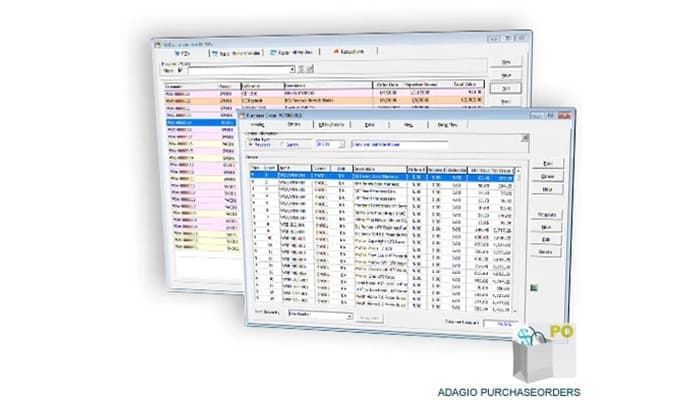Click the topmost right-side button in rear window
The image size is (700, 400).
coord(506,62)
